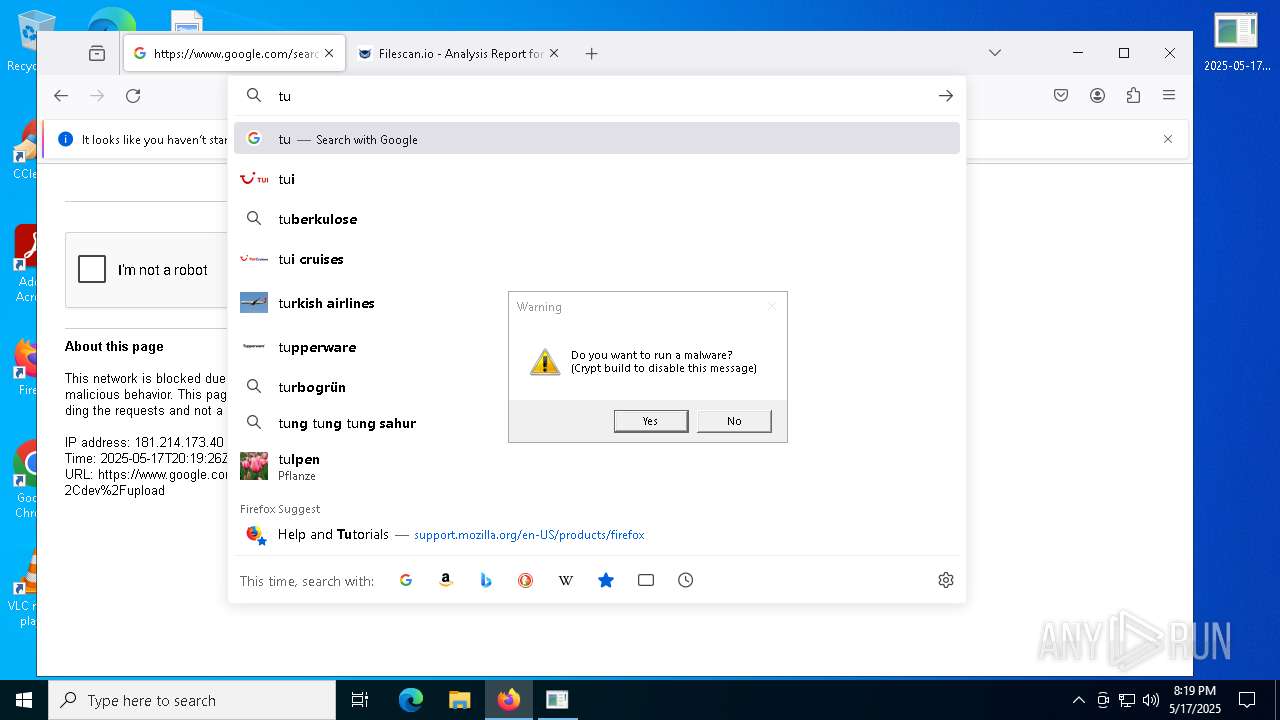The height and width of the screenshot is (720, 1280).
Task: Open the Firefox account icon
Action: click(x=1097, y=96)
